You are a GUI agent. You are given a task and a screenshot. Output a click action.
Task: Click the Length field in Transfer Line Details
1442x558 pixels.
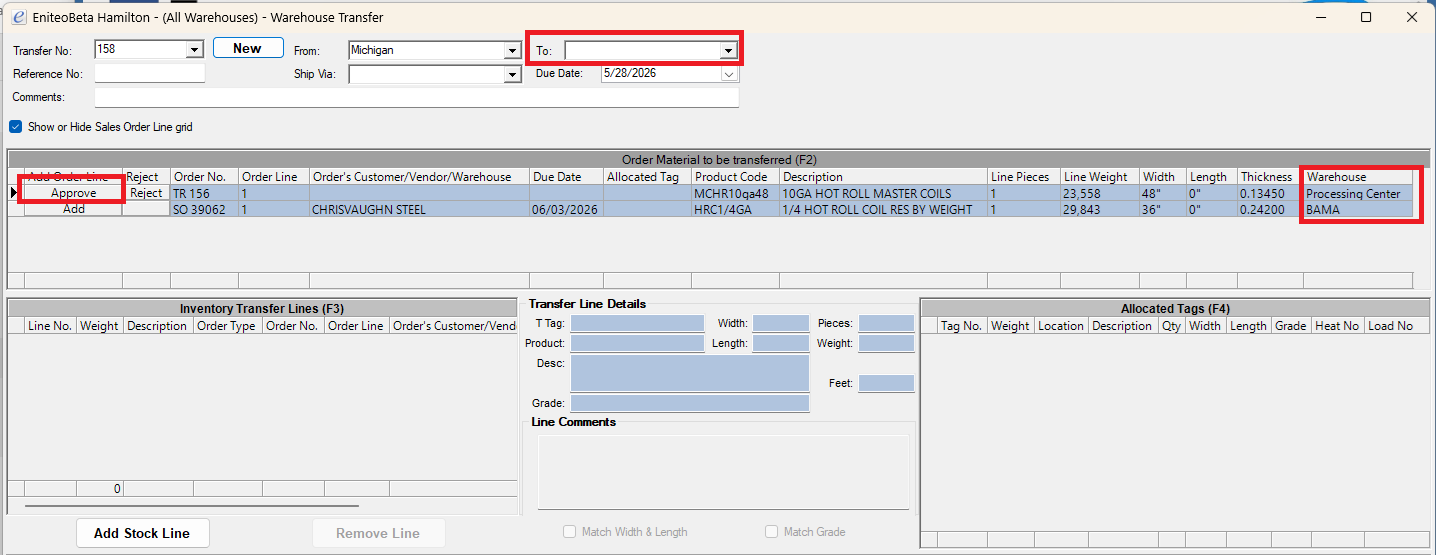(780, 343)
